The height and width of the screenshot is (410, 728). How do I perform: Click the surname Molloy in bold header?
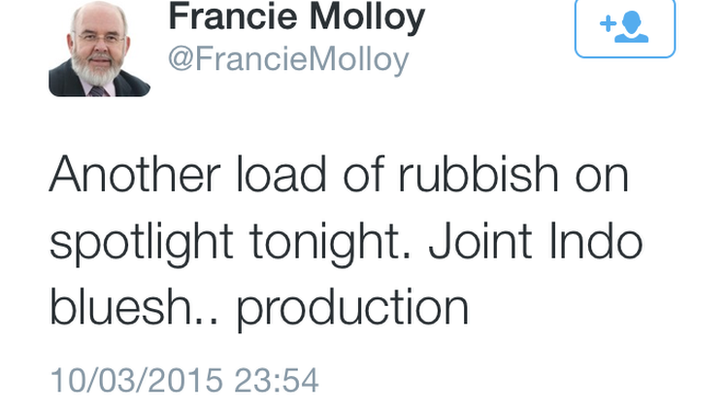pyautogui.click(x=367, y=18)
